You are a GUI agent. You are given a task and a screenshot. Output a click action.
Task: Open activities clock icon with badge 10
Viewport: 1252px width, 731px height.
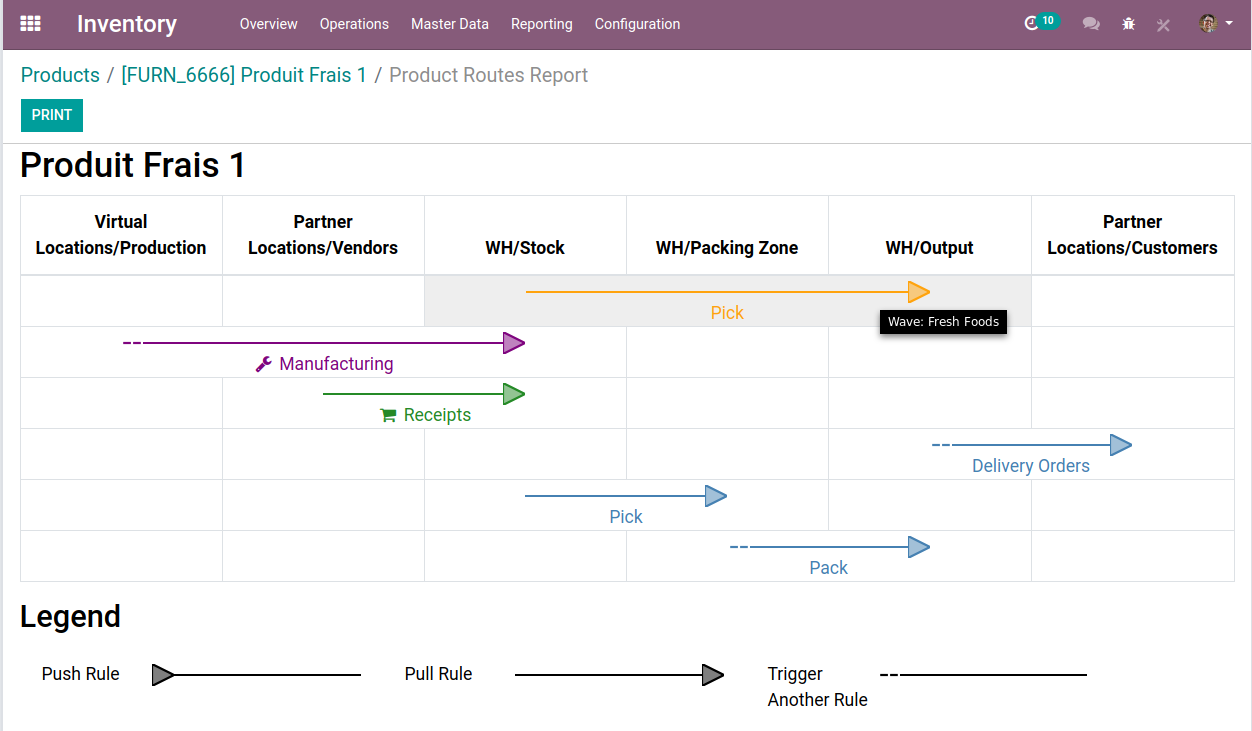[x=1041, y=22]
